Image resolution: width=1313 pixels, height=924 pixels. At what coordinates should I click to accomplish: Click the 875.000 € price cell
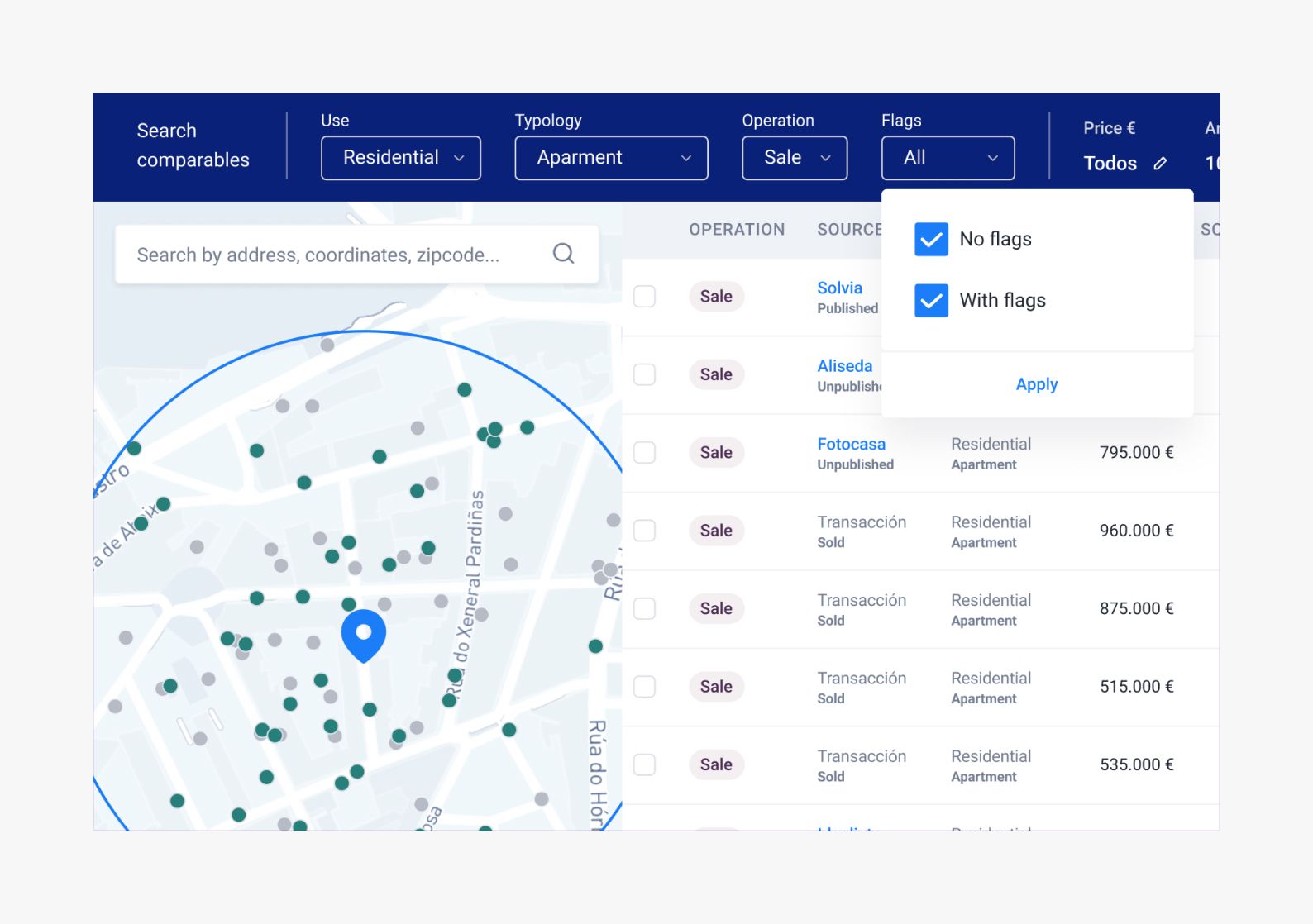[1136, 609]
